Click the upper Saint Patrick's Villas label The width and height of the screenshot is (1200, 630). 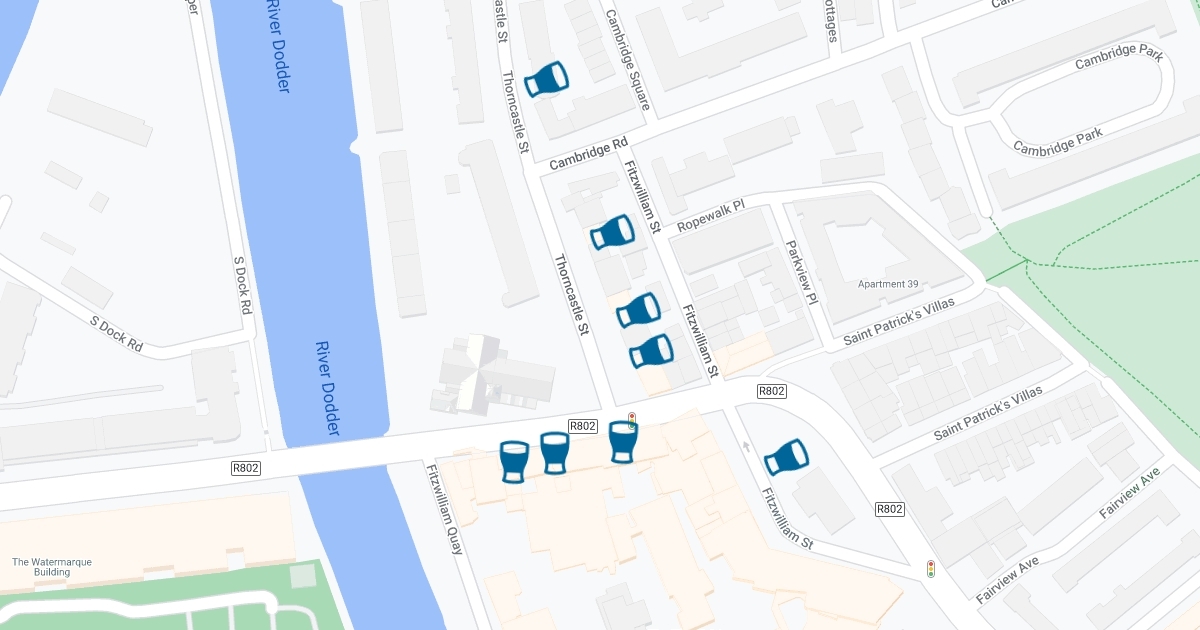[899, 321]
